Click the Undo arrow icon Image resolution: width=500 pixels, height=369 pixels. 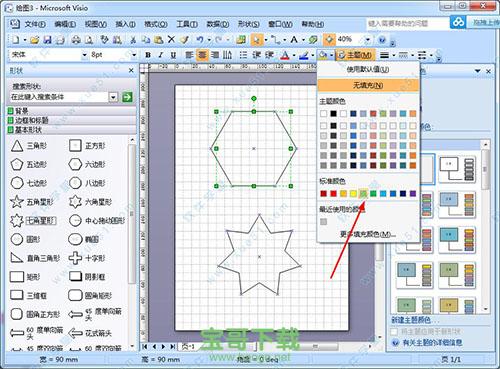coord(200,40)
